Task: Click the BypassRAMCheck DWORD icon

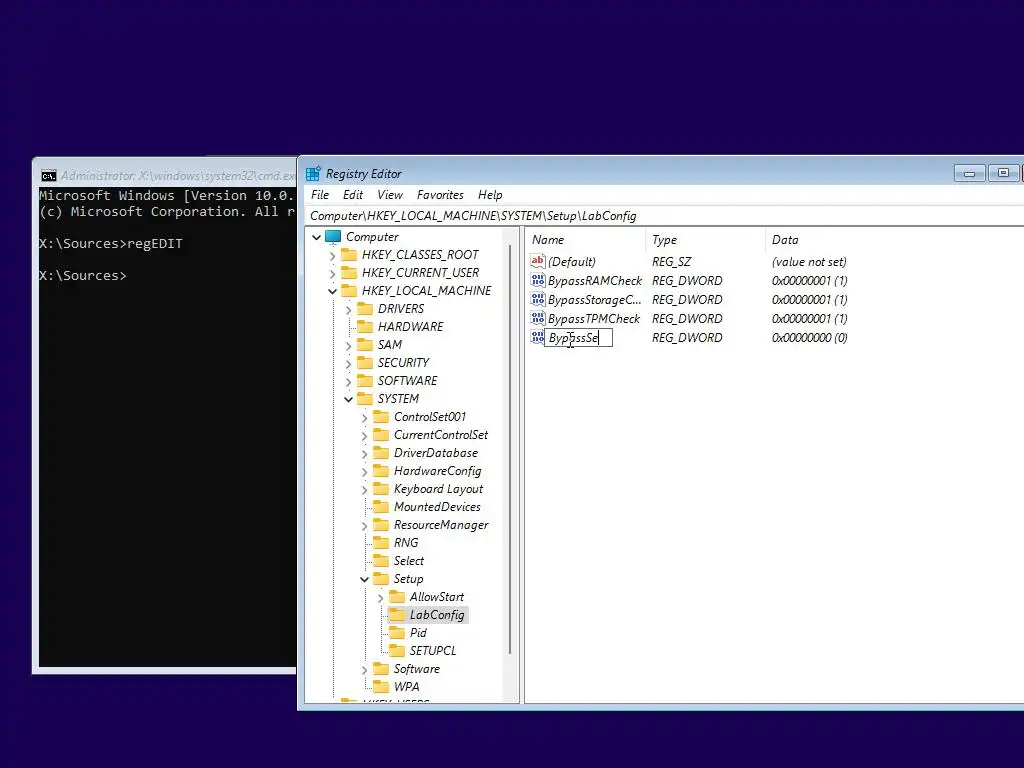Action: coord(537,280)
